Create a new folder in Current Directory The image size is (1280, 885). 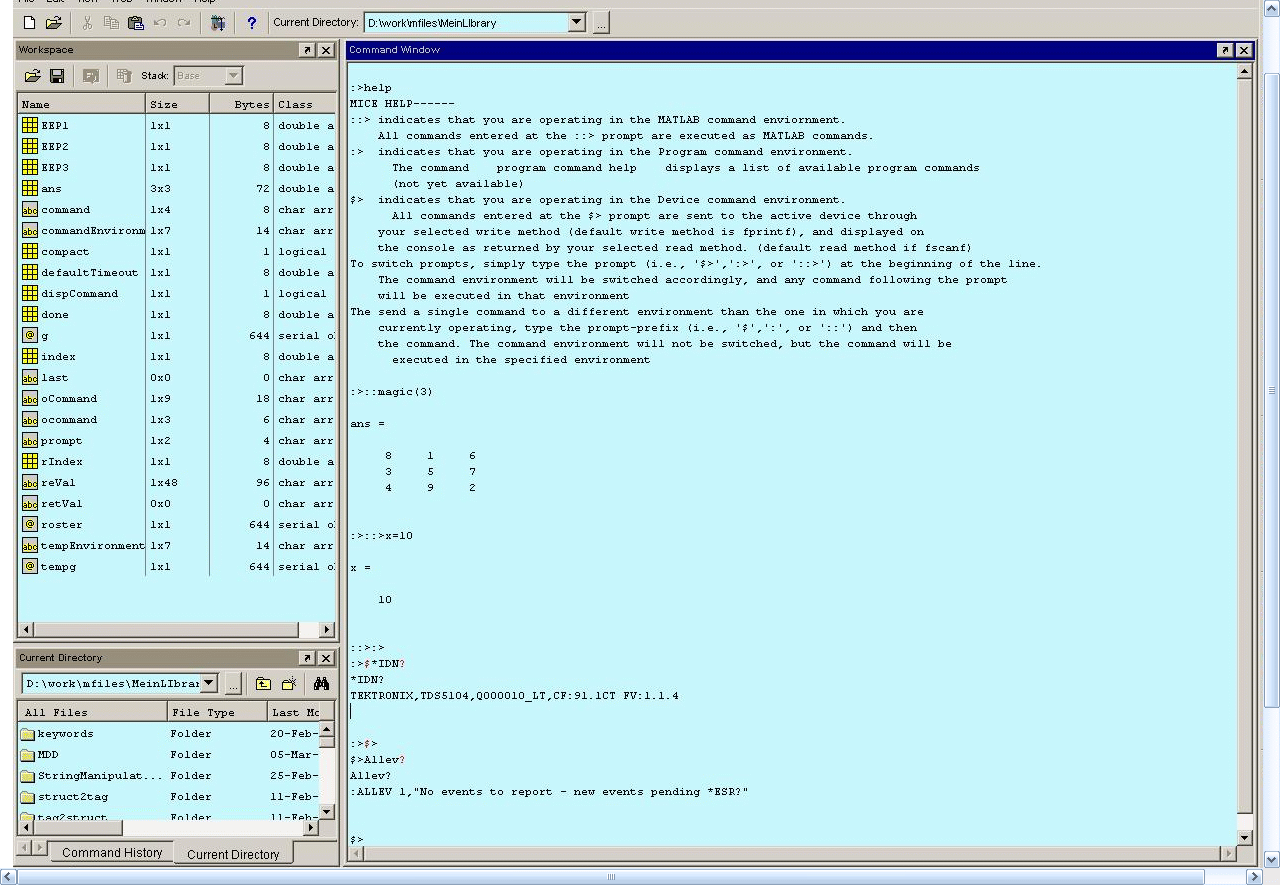click(x=289, y=684)
